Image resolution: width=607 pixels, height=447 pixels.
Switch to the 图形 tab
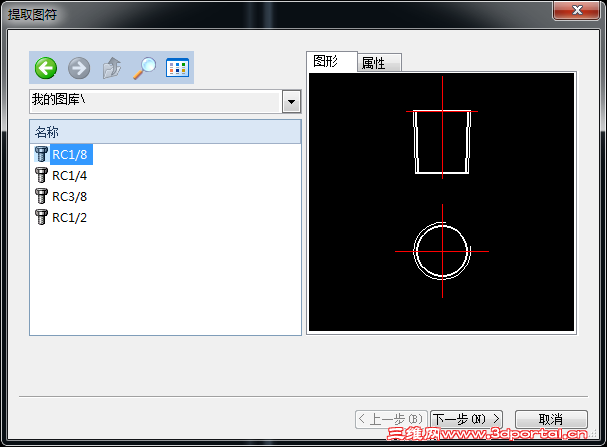(x=332, y=62)
